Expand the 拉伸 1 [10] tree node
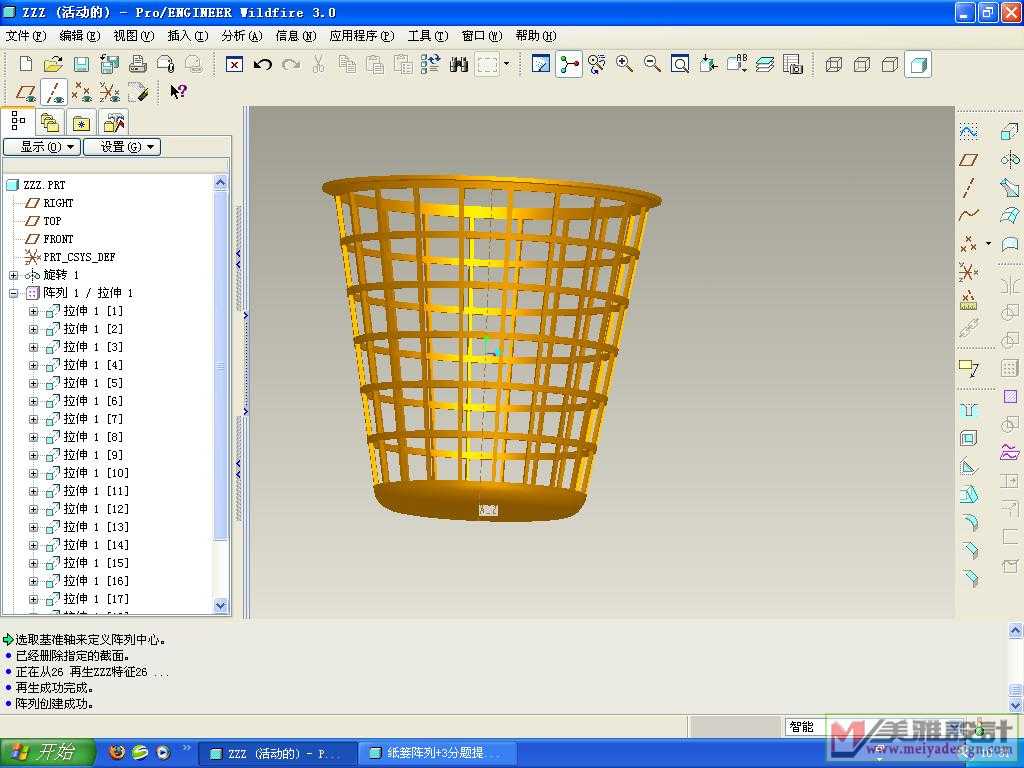This screenshot has height=768, width=1024. click(33, 473)
